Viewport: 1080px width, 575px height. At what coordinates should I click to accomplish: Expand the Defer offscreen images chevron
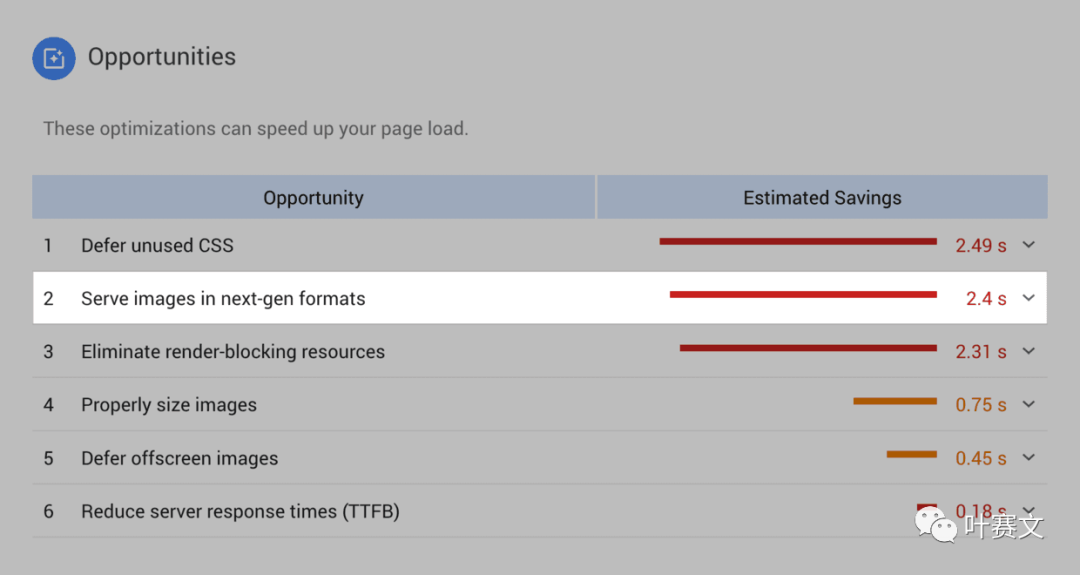[1029, 458]
